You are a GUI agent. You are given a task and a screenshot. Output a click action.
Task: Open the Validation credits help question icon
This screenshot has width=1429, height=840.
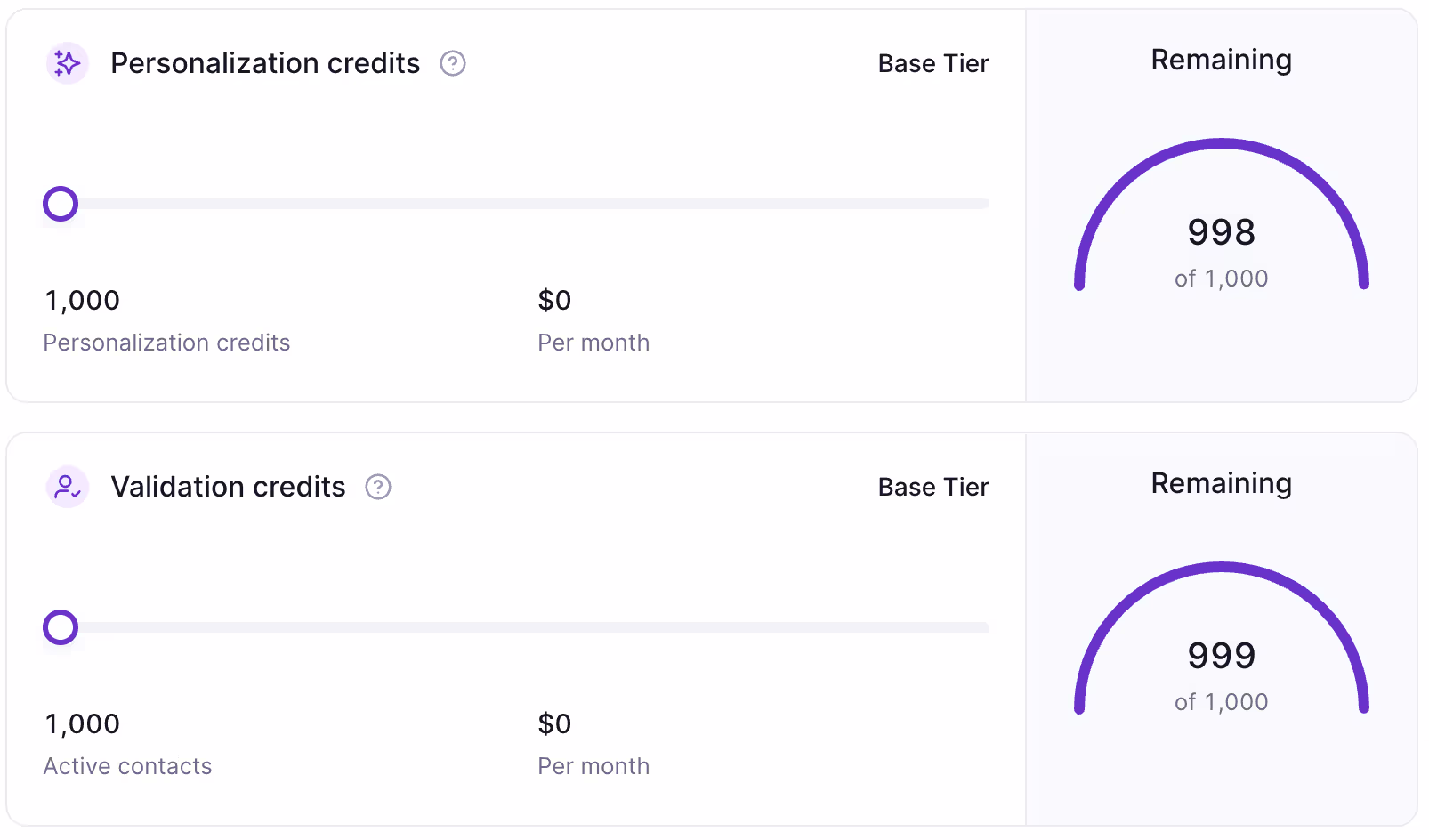click(x=378, y=487)
